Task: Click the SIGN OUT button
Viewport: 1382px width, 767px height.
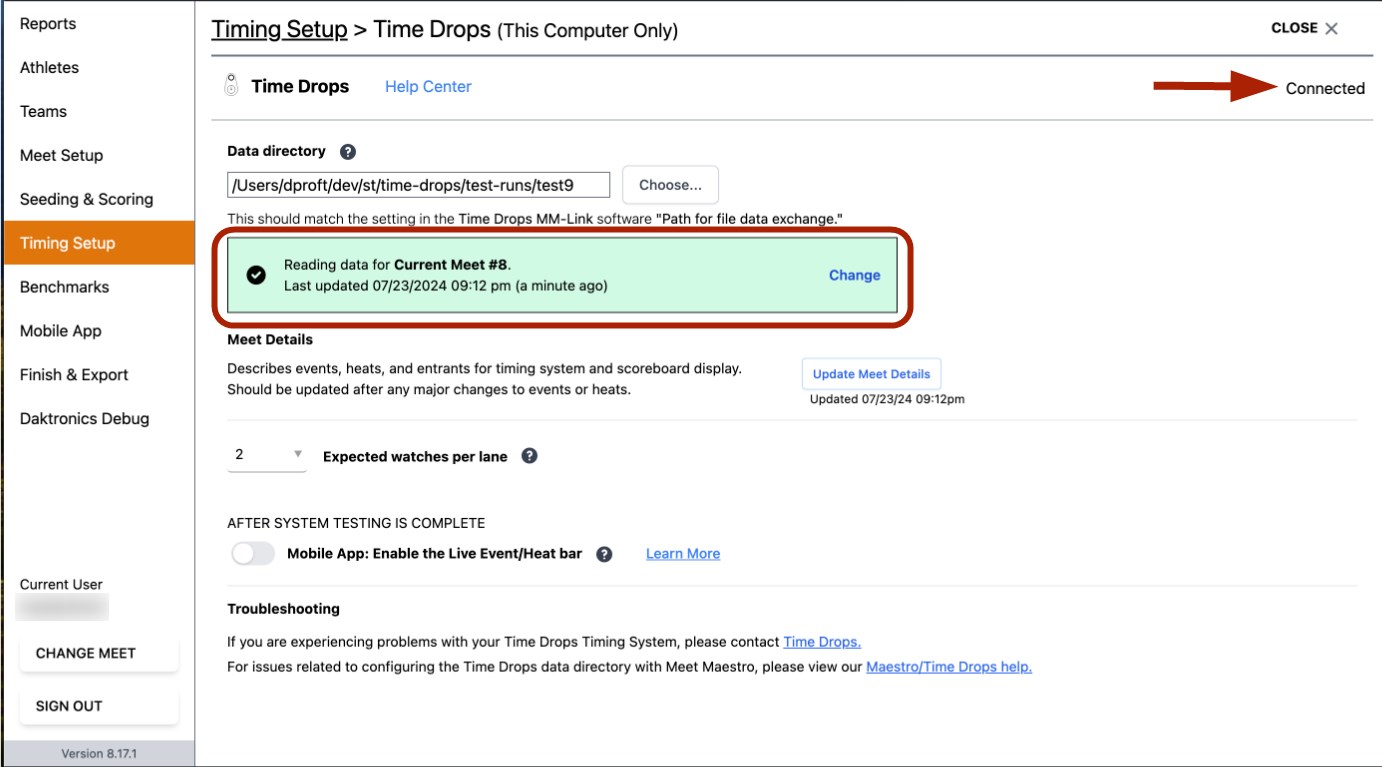Action: coord(99,706)
